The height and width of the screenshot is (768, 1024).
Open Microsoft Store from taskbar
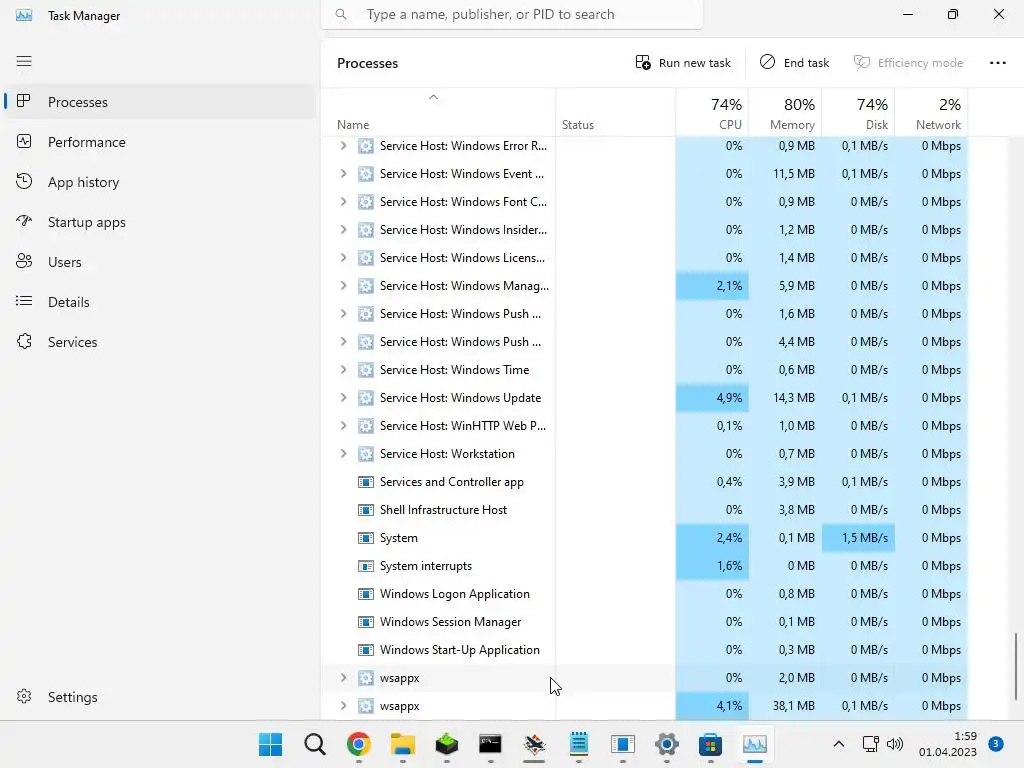[x=711, y=744]
